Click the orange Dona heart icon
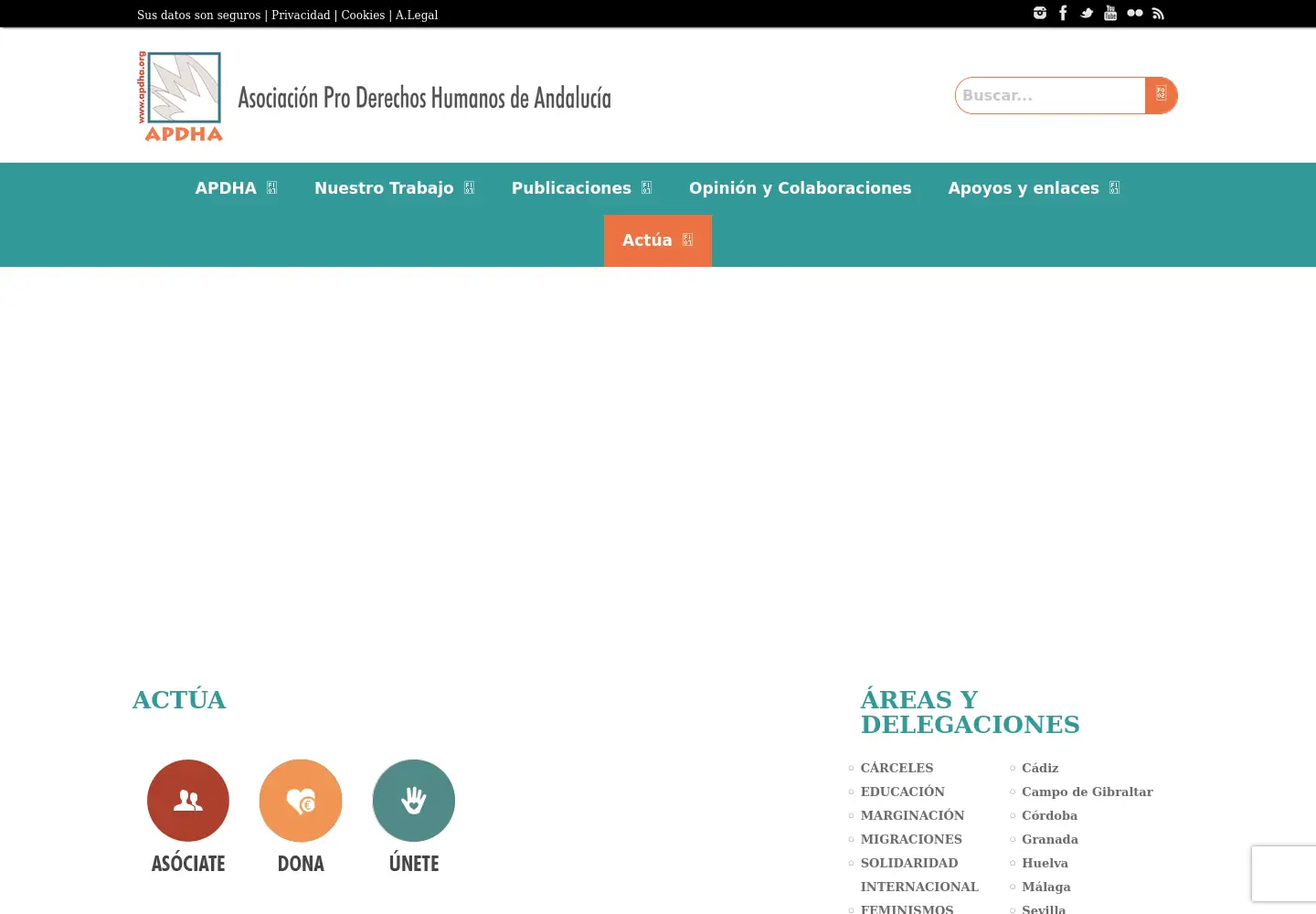1316x914 pixels. pyautogui.click(x=301, y=801)
